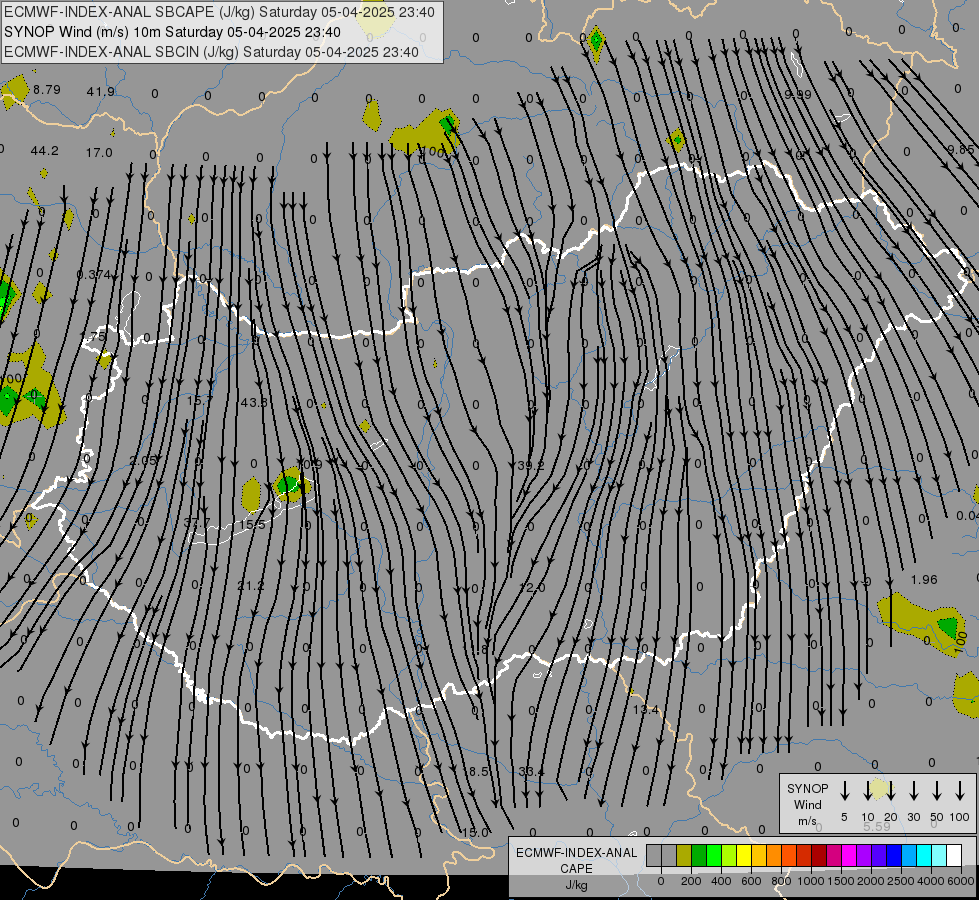Select the SYNOP Wind 10m title line
979x900 pixels.
[172, 32]
